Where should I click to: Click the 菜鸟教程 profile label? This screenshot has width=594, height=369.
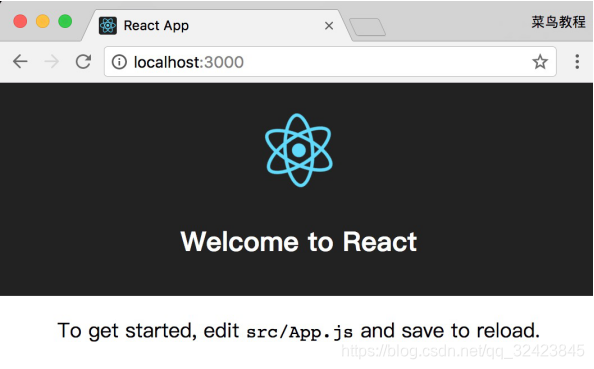(x=558, y=22)
